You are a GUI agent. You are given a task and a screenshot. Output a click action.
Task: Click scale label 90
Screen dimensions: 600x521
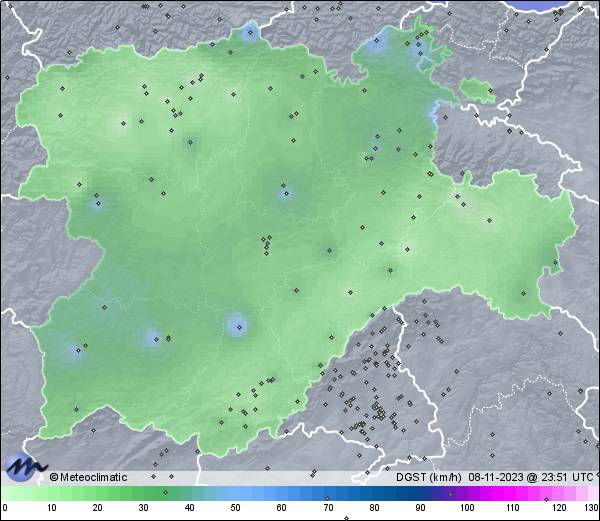(x=420, y=508)
